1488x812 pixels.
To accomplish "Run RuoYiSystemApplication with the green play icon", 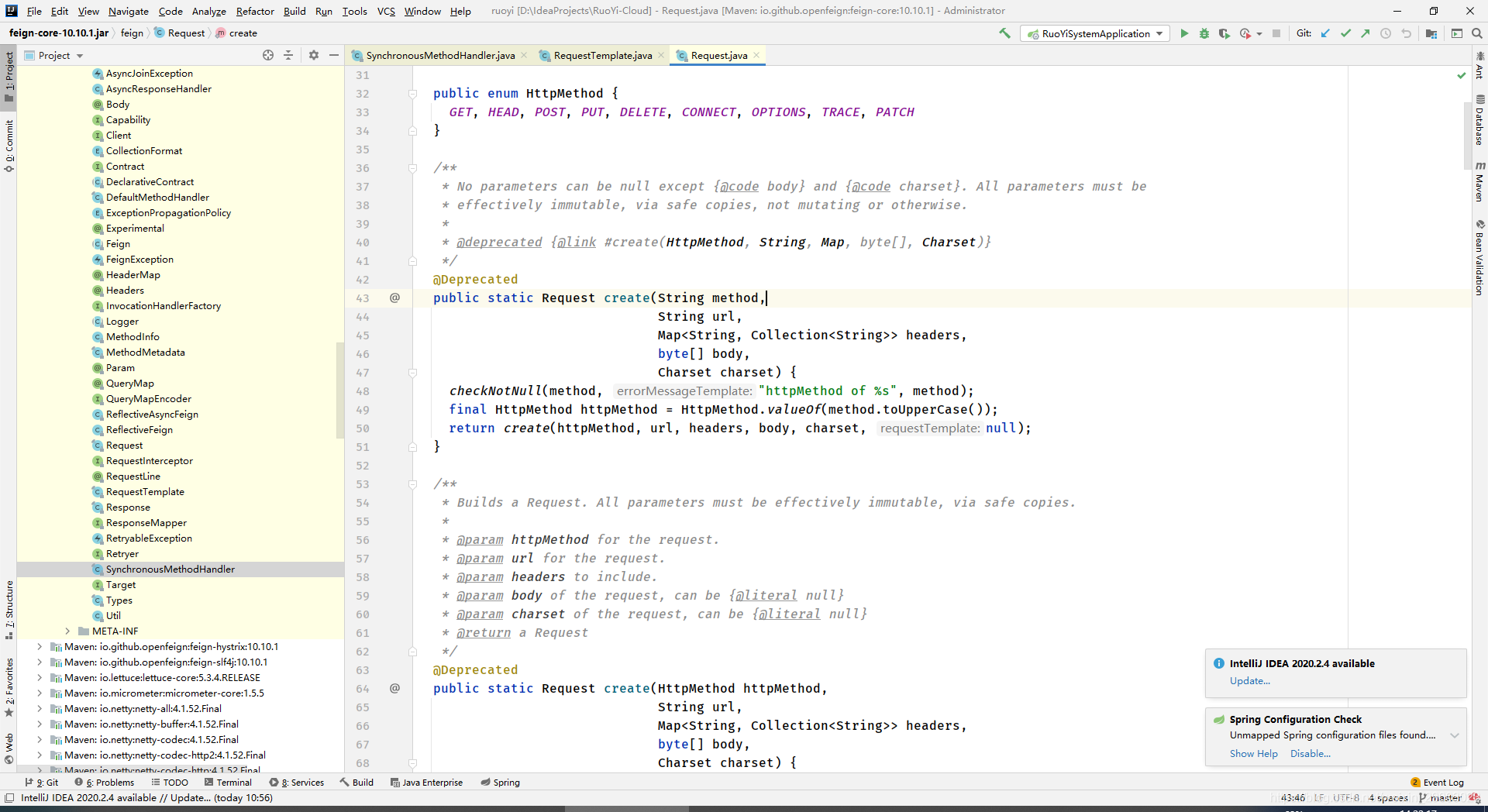I will [x=1184, y=33].
